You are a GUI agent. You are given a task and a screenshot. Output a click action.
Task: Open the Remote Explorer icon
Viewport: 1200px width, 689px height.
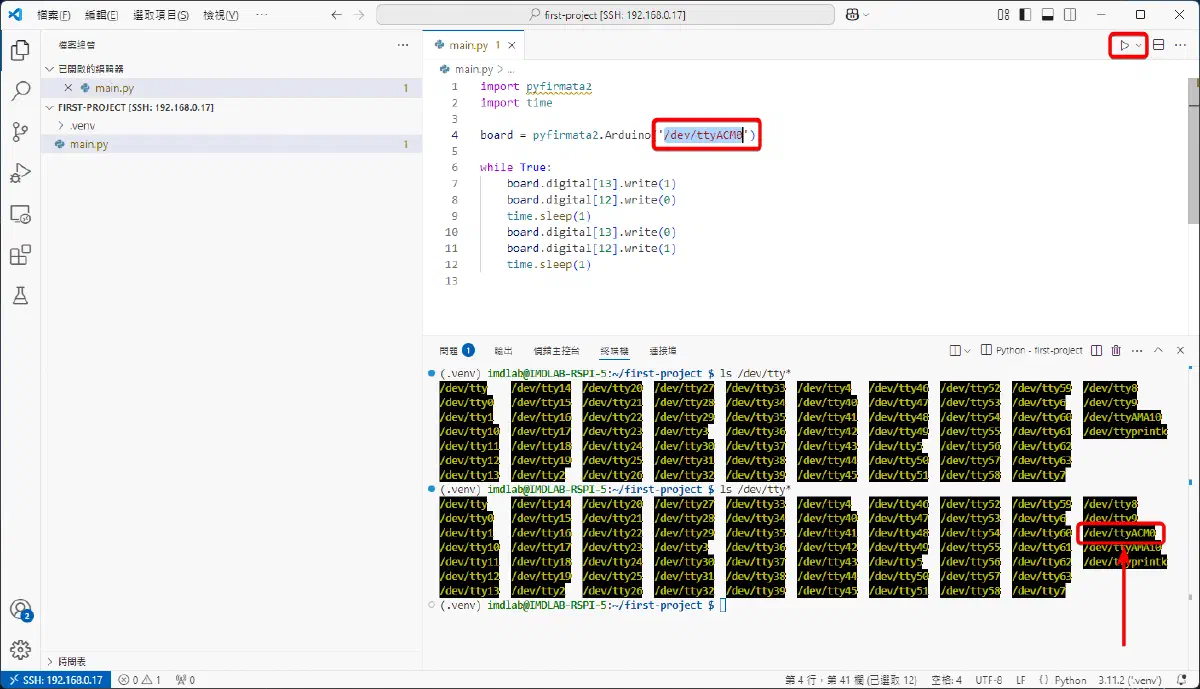pyautogui.click(x=22, y=214)
